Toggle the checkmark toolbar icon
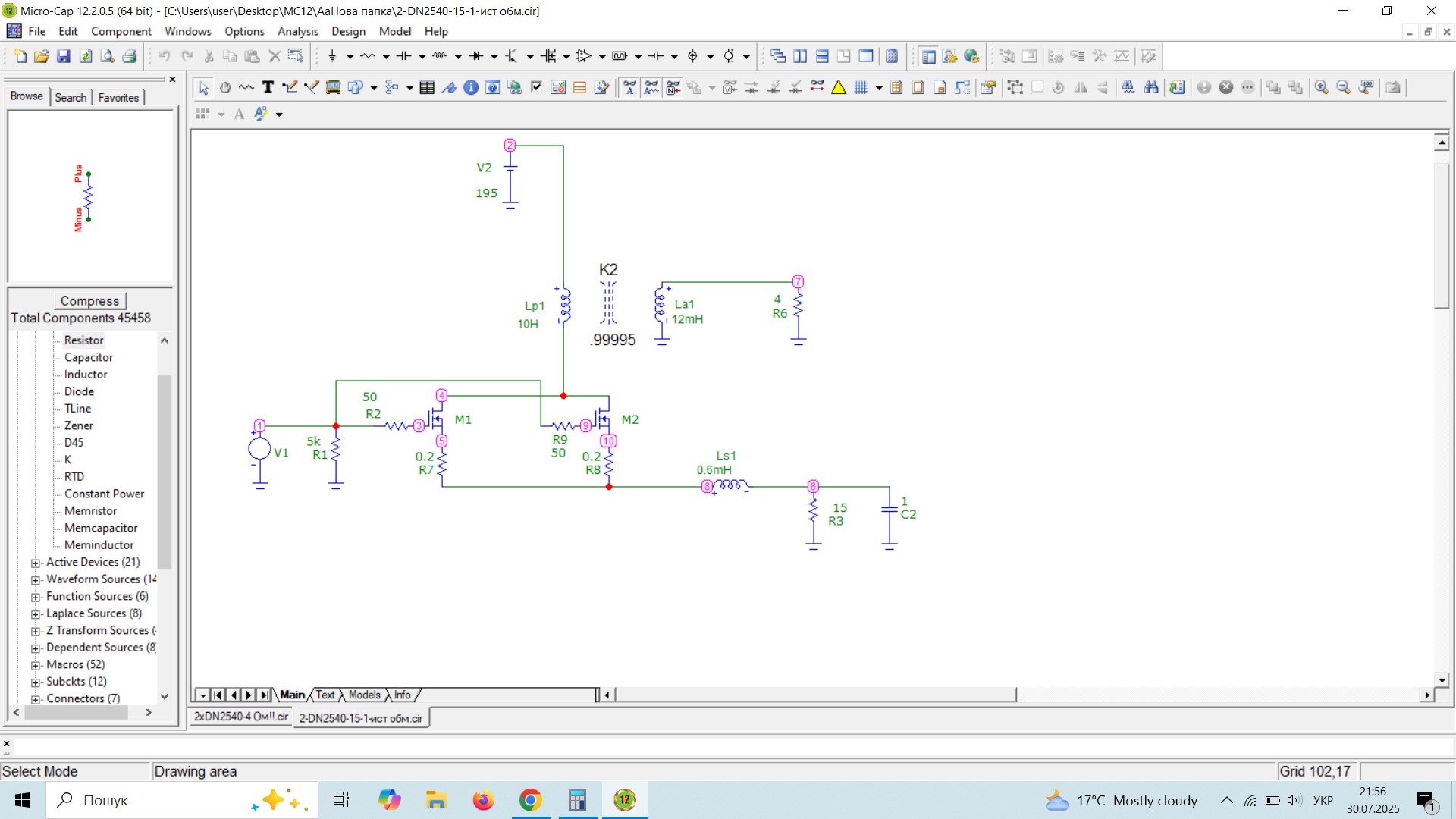 tap(537, 87)
